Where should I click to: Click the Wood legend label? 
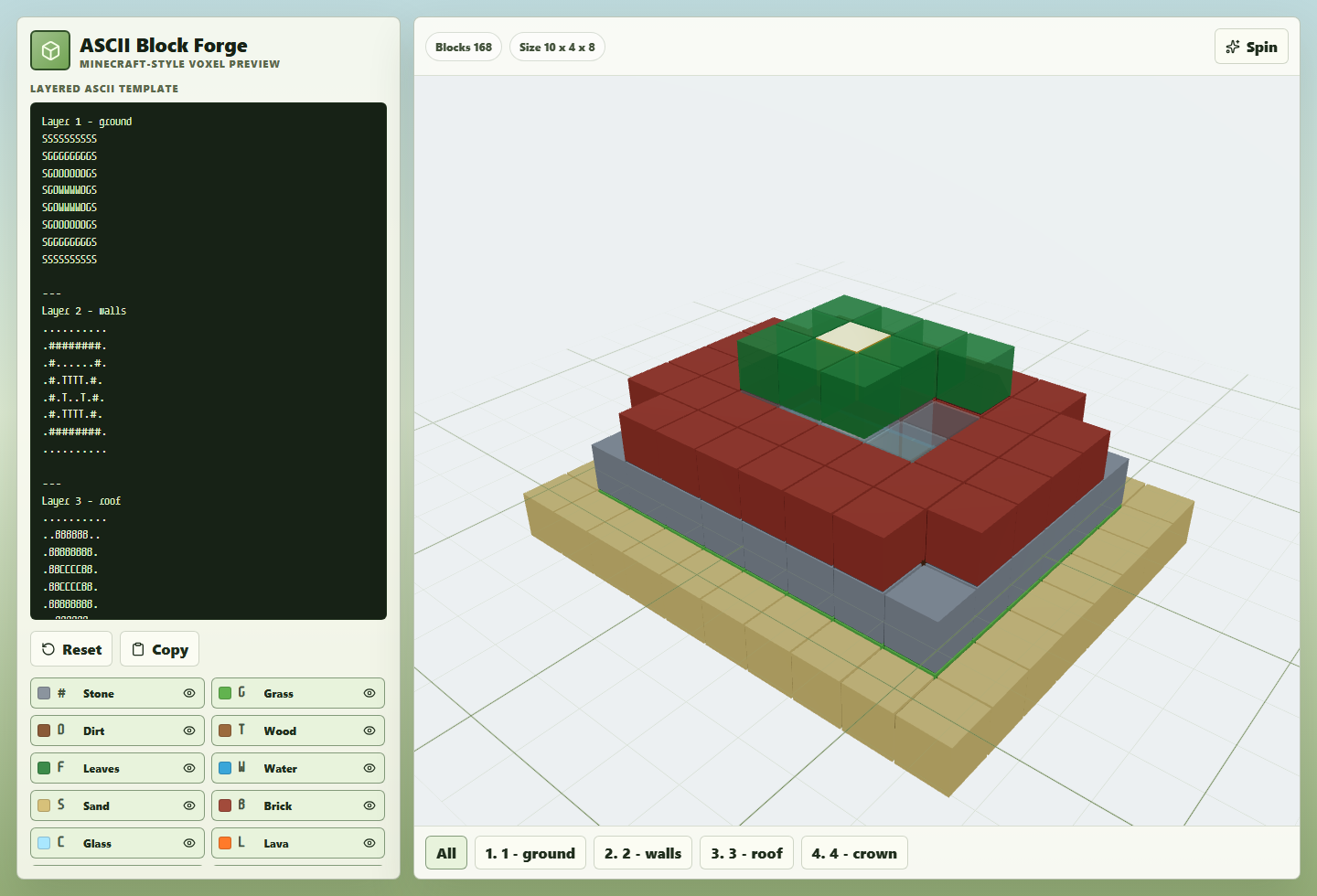point(280,731)
